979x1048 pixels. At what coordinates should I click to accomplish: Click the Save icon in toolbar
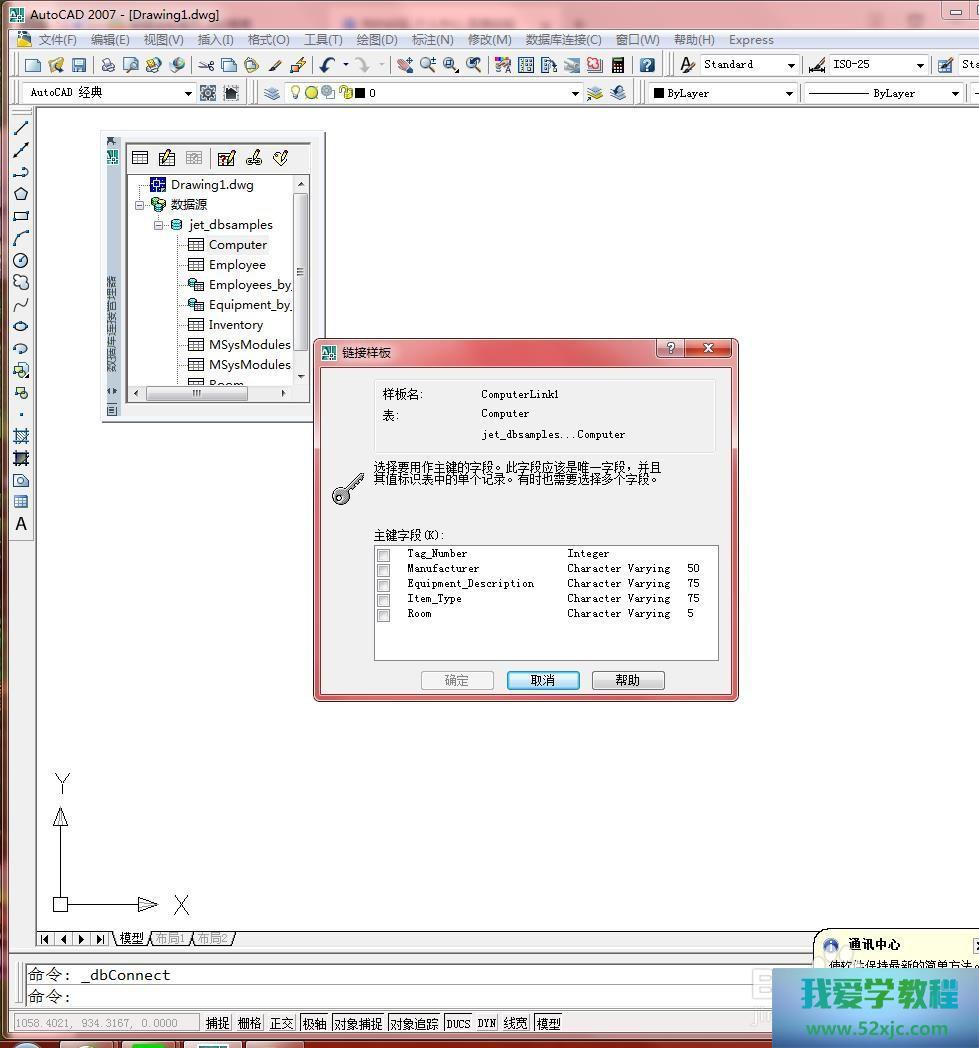point(79,65)
